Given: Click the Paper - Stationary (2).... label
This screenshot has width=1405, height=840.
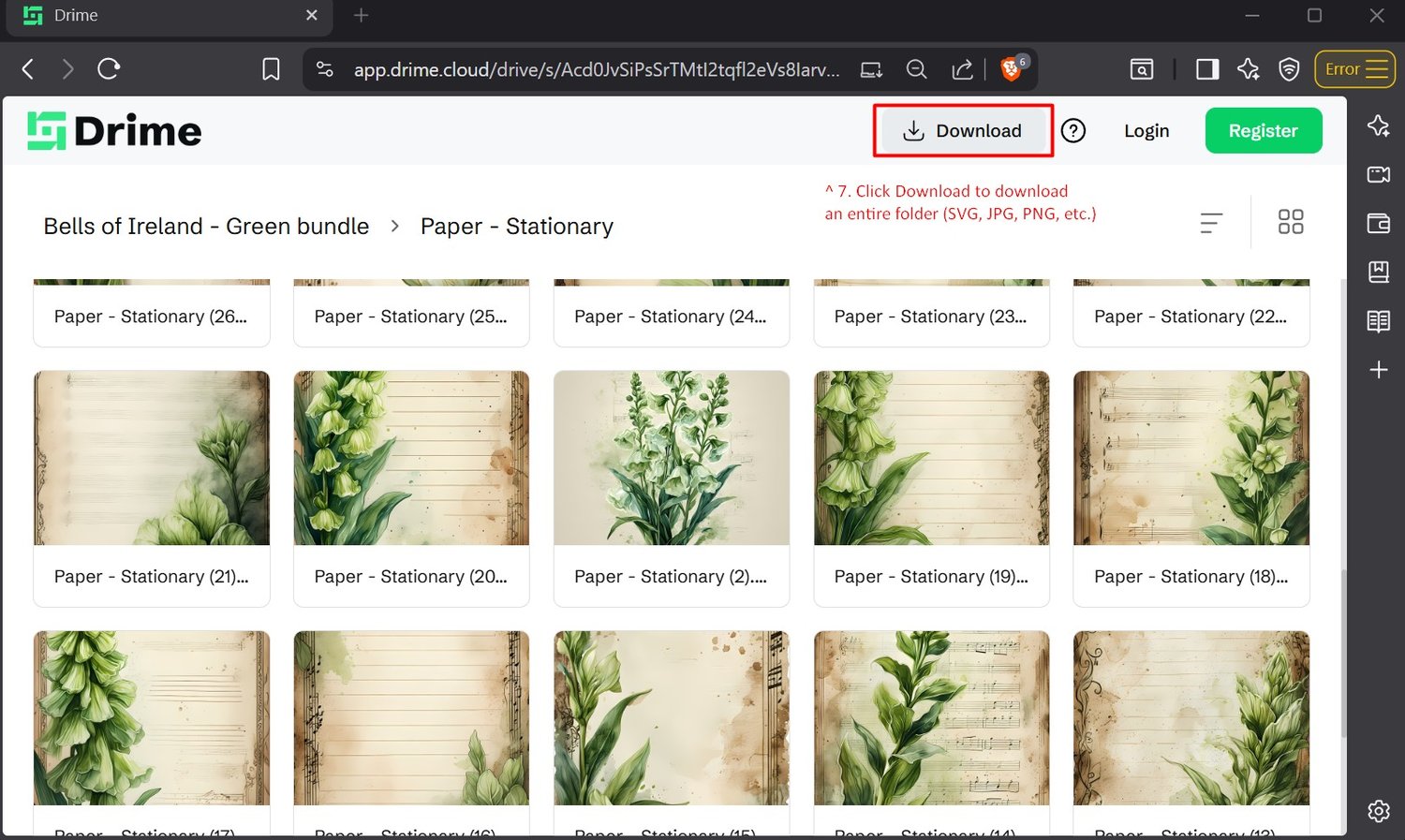Looking at the screenshot, I should pyautogui.click(x=671, y=577).
